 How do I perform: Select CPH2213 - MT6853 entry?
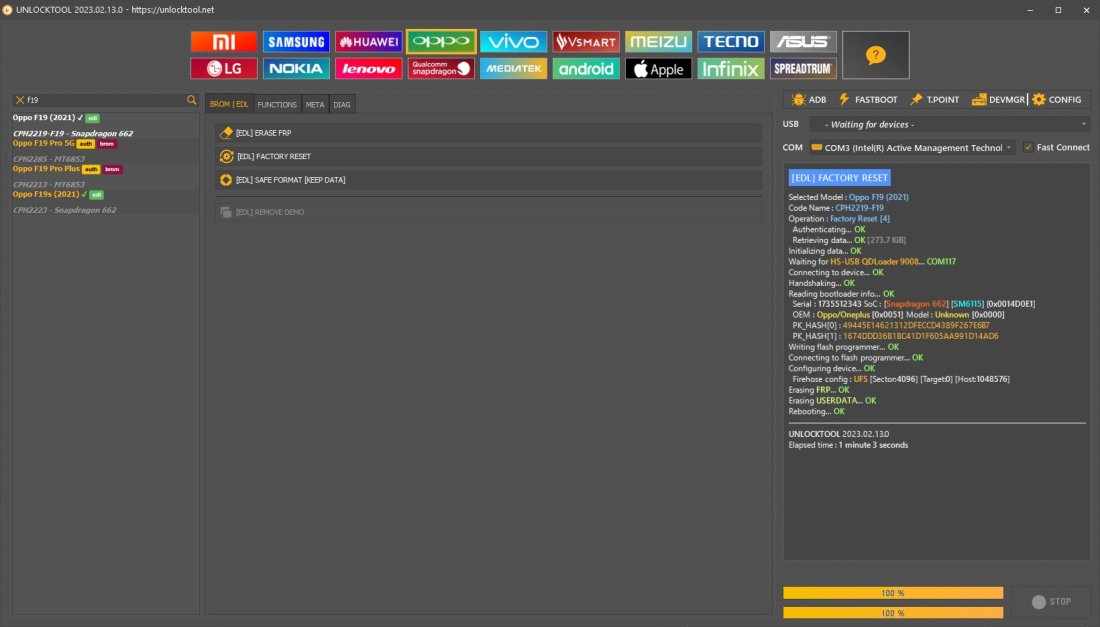(48, 184)
